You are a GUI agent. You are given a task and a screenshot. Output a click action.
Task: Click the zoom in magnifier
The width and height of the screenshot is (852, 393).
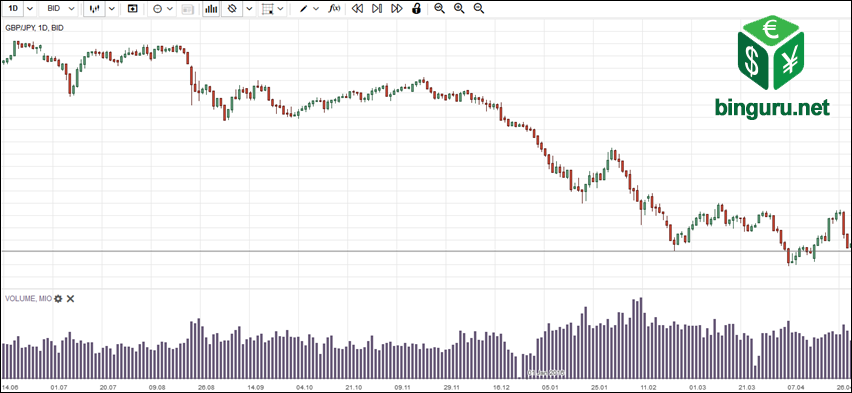pos(459,9)
